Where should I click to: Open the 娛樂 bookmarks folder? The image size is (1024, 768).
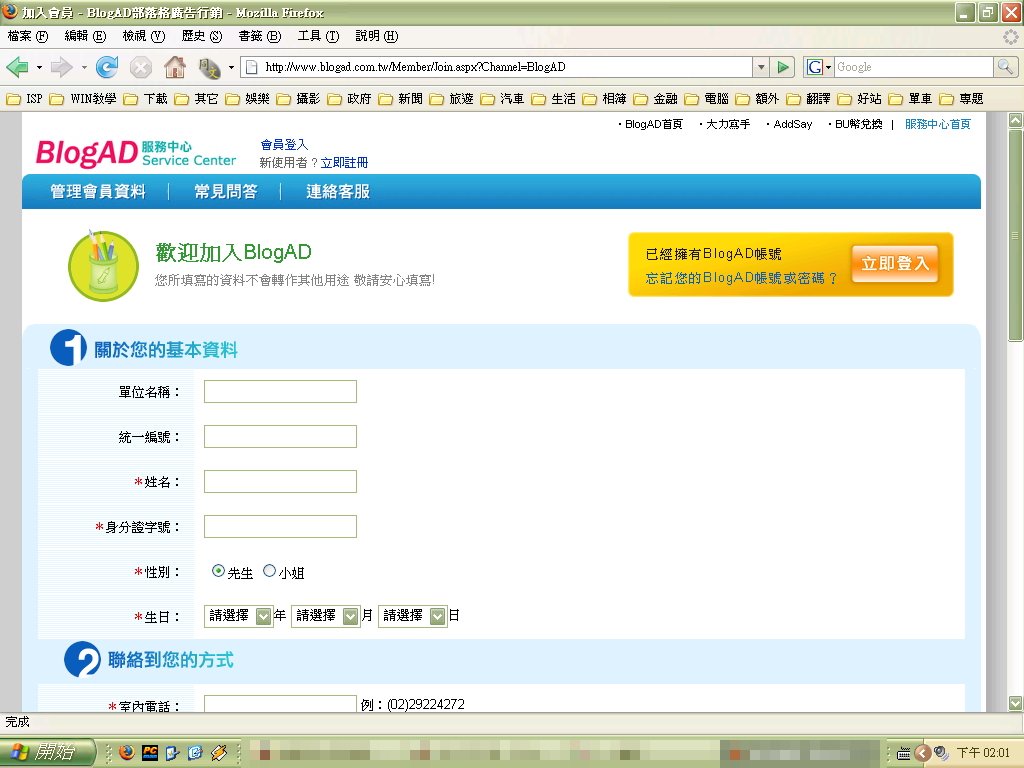[x=248, y=99]
